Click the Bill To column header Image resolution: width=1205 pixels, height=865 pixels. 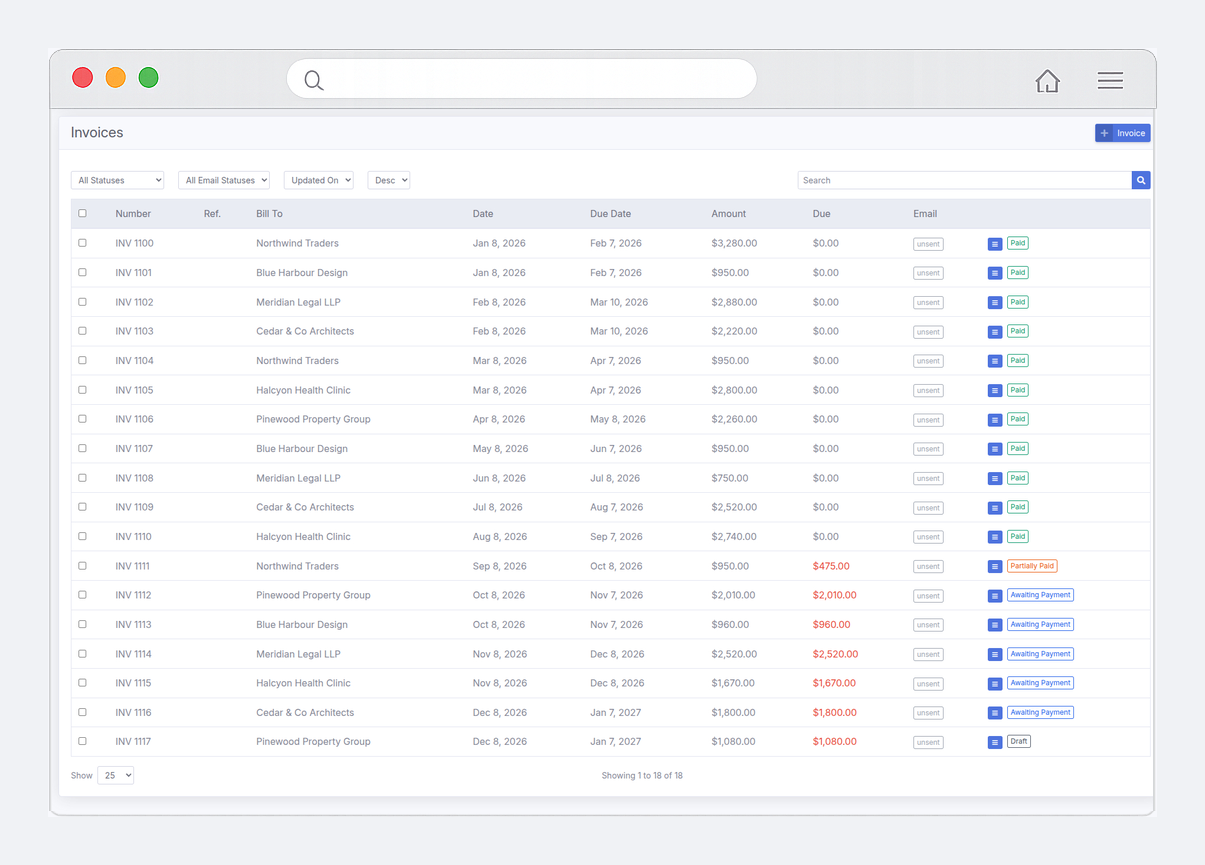[269, 214]
